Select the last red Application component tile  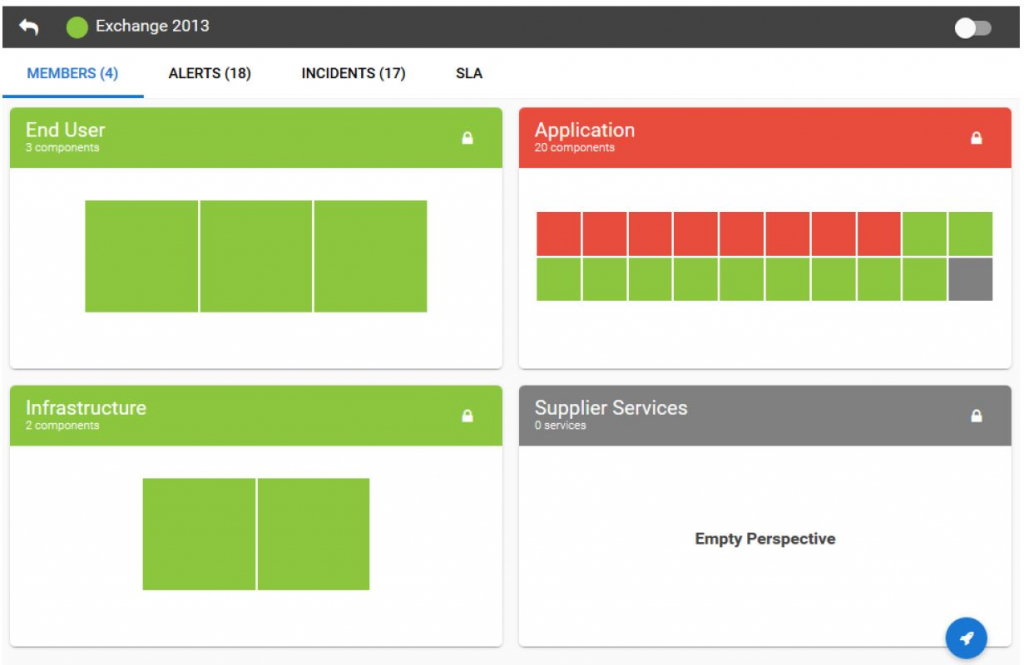pos(879,234)
